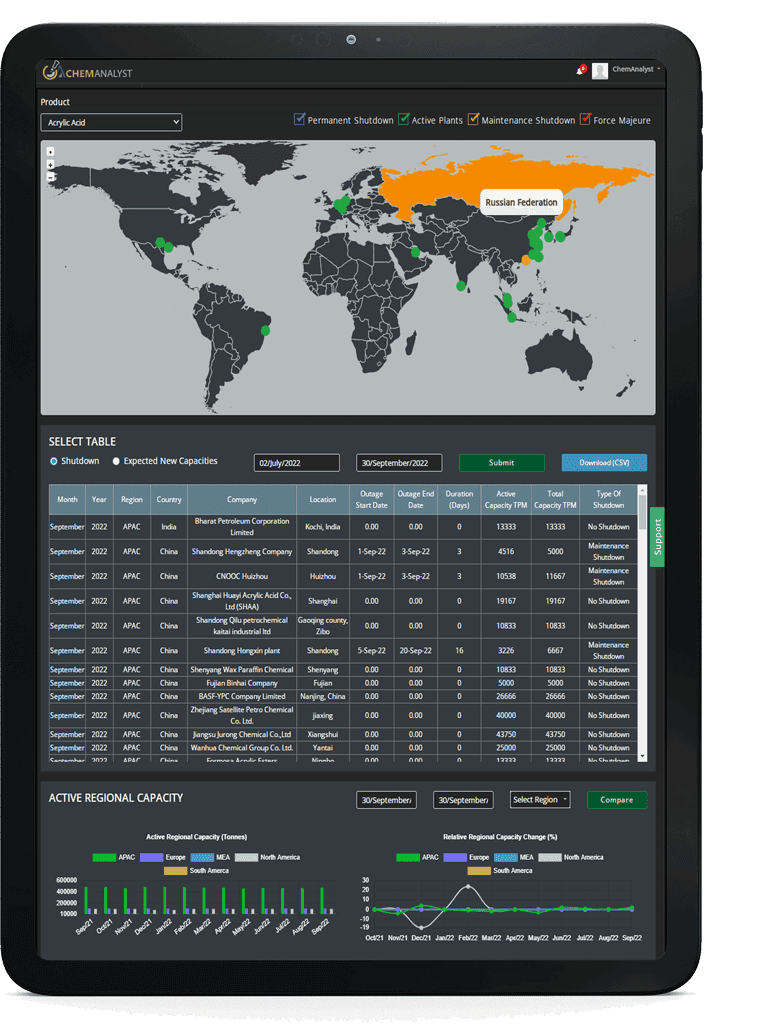Zoom in on the world map
Image resolution: width=768 pixels, height=1024 pixels.
pos(51,164)
